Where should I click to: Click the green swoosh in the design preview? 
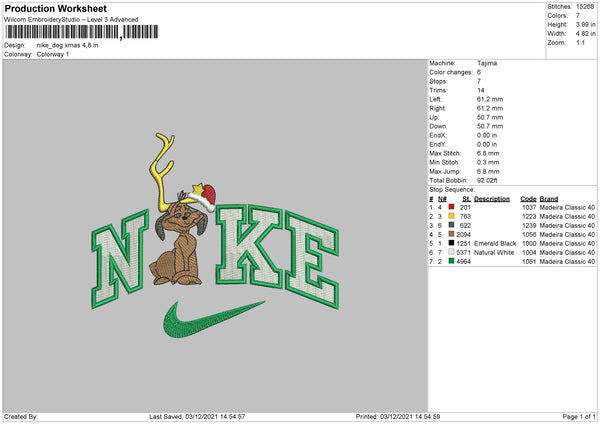pos(214,320)
